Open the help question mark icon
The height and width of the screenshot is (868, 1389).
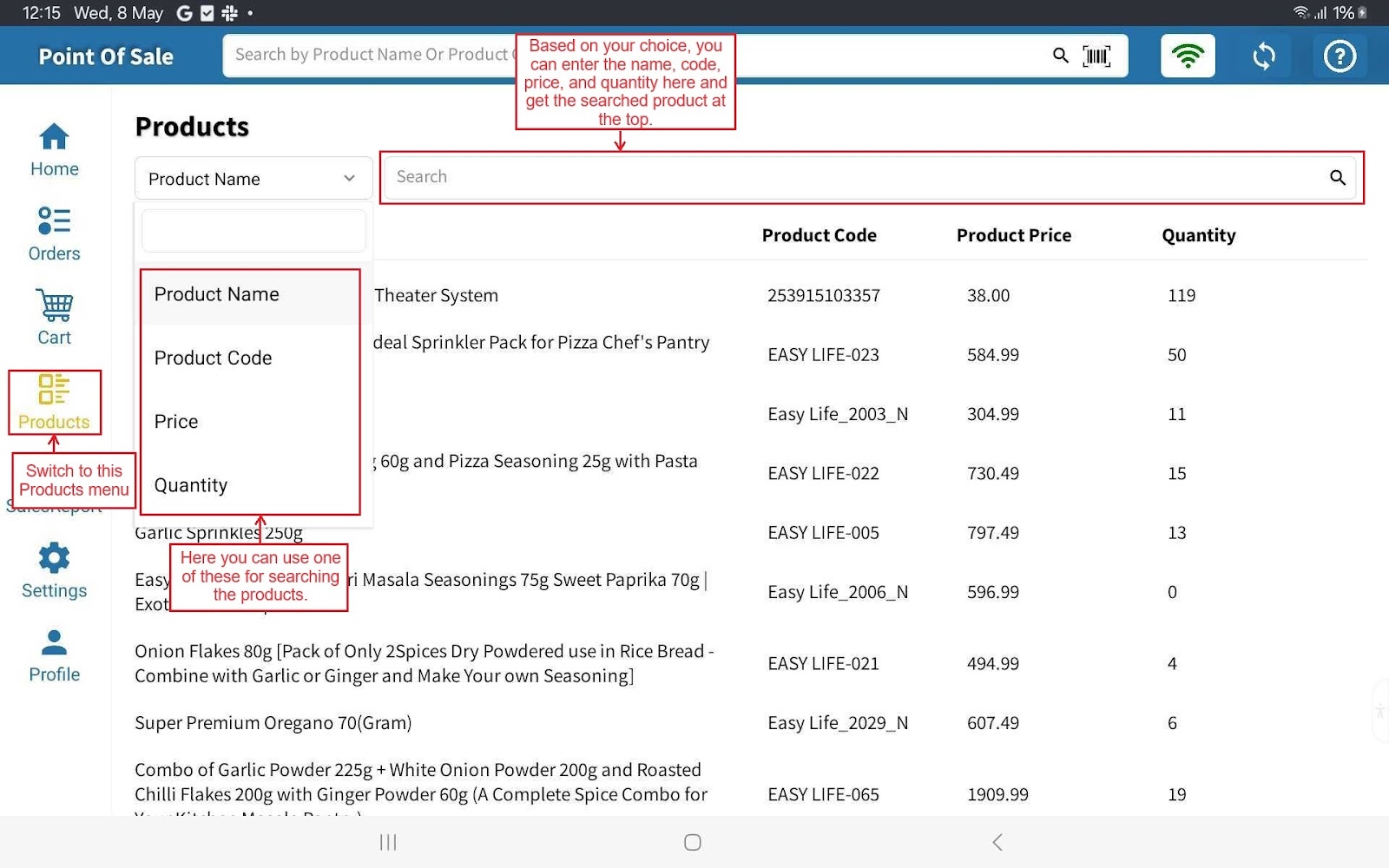pos(1340,56)
